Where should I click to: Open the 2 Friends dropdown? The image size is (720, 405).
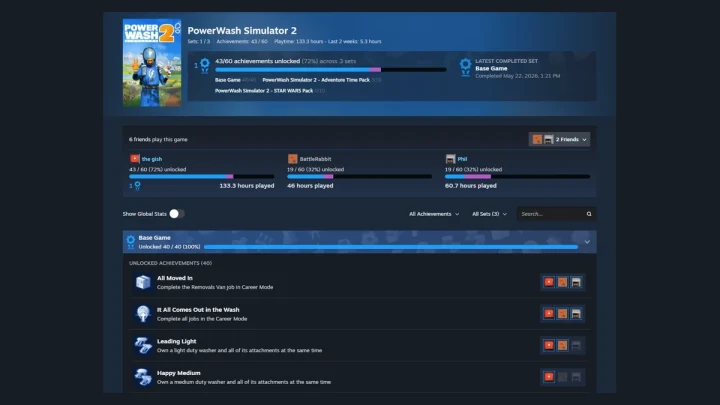point(559,139)
